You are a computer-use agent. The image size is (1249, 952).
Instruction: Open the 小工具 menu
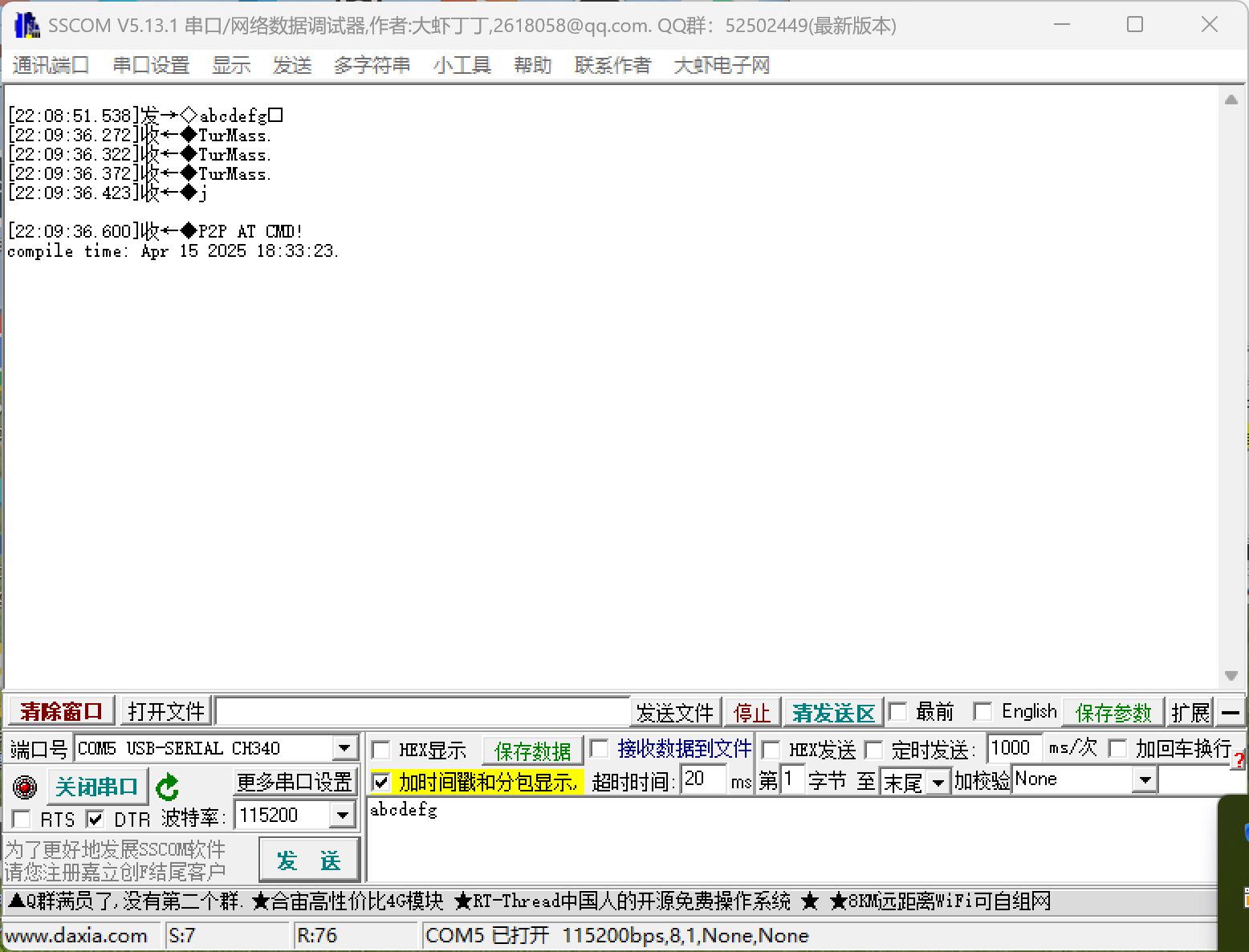tap(462, 65)
